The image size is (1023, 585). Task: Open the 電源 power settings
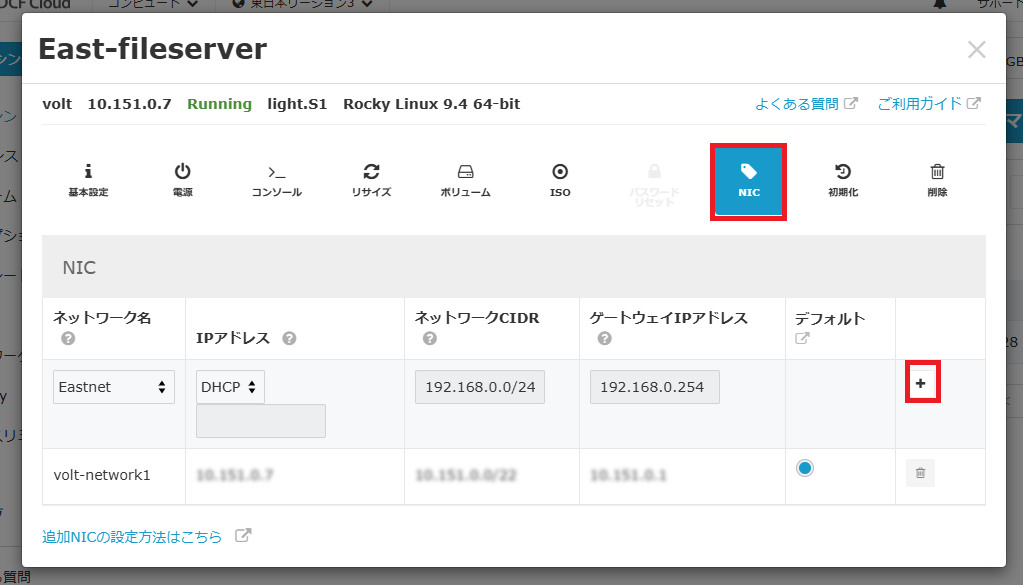[x=182, y=180]
